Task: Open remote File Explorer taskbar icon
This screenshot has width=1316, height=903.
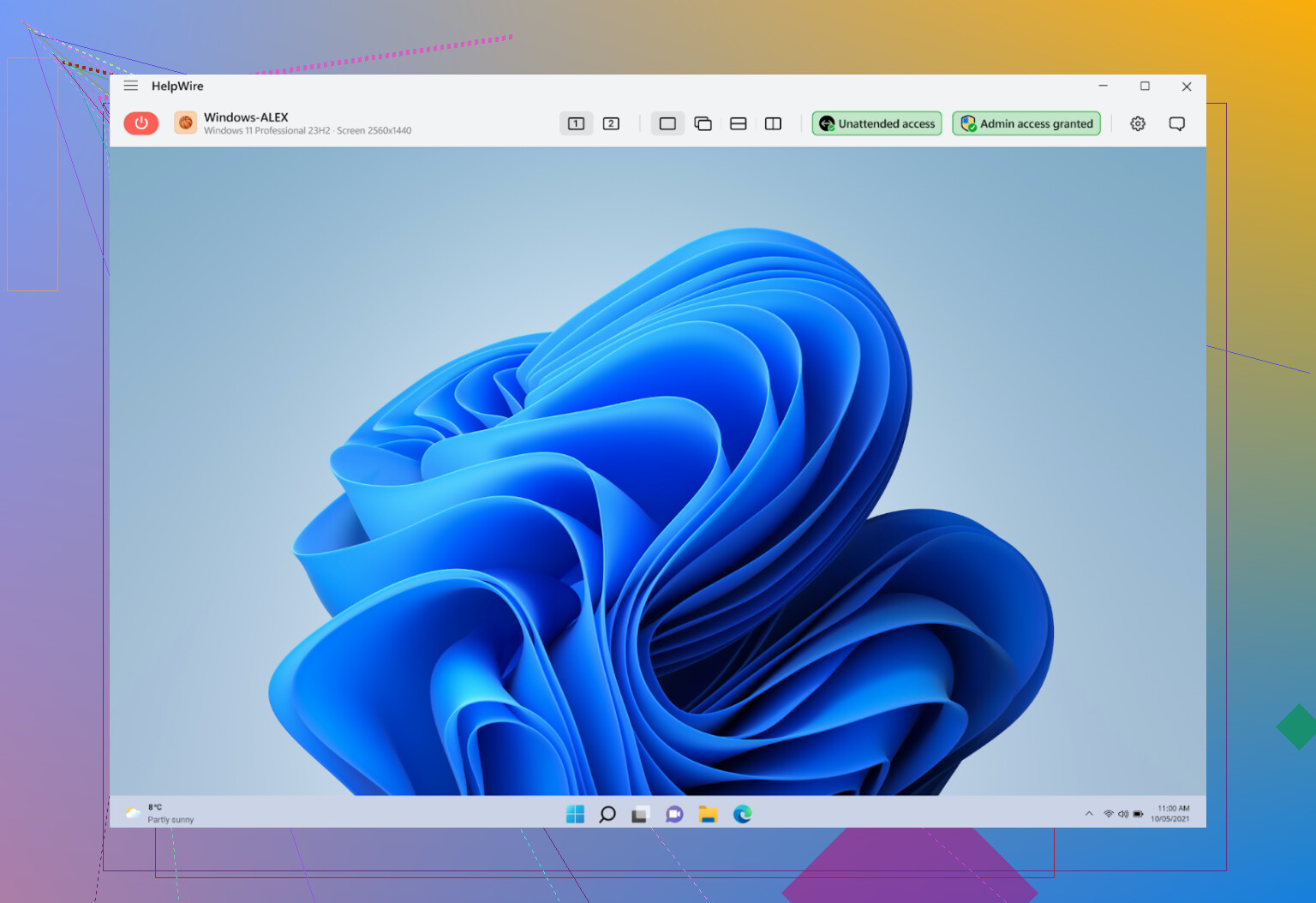Action: 708,814
